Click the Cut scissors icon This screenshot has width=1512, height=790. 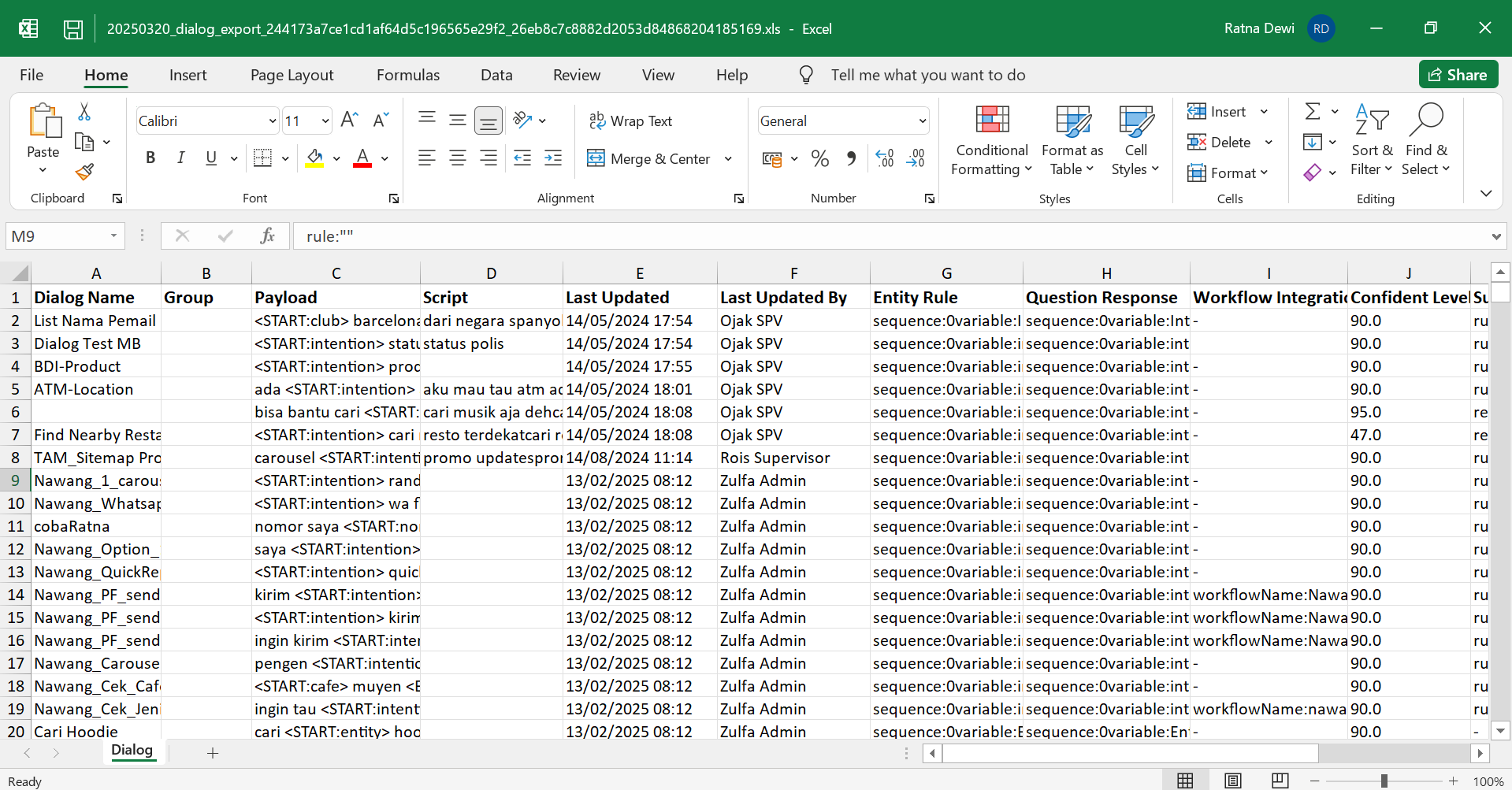click(84, 112)
